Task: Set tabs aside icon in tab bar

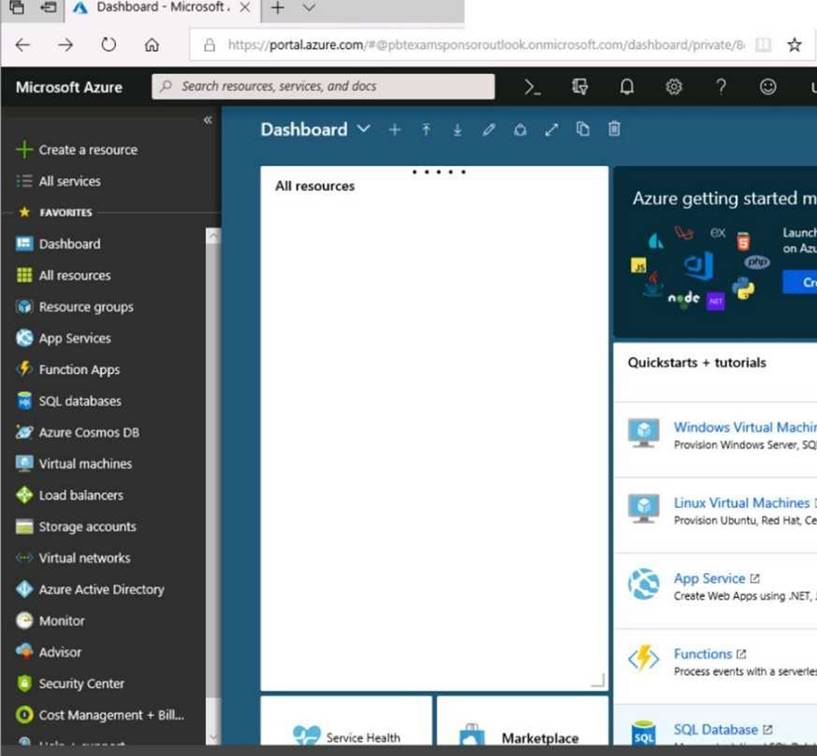Action: coord(48,7)
